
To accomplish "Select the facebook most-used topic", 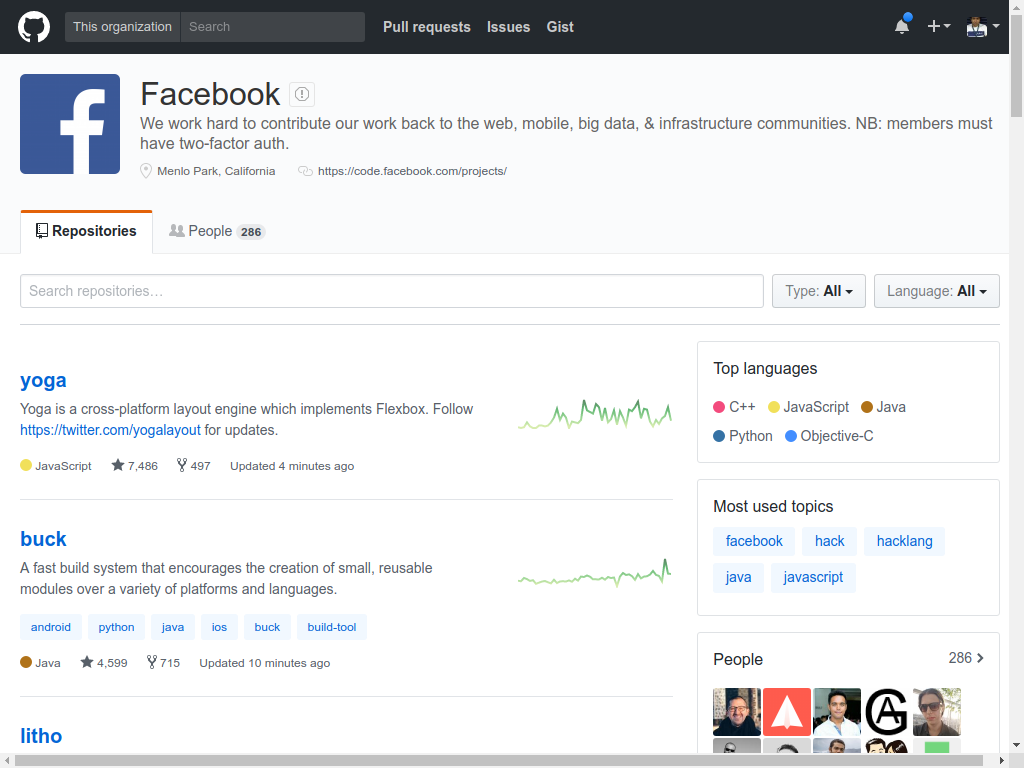I will [x=754, y=541].
